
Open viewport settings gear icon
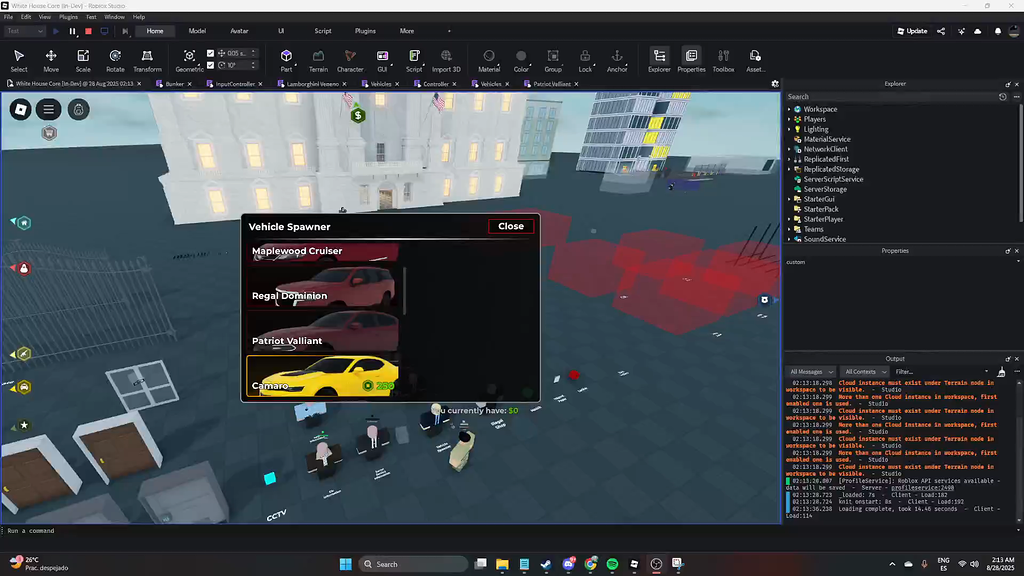tap(775, 84)
